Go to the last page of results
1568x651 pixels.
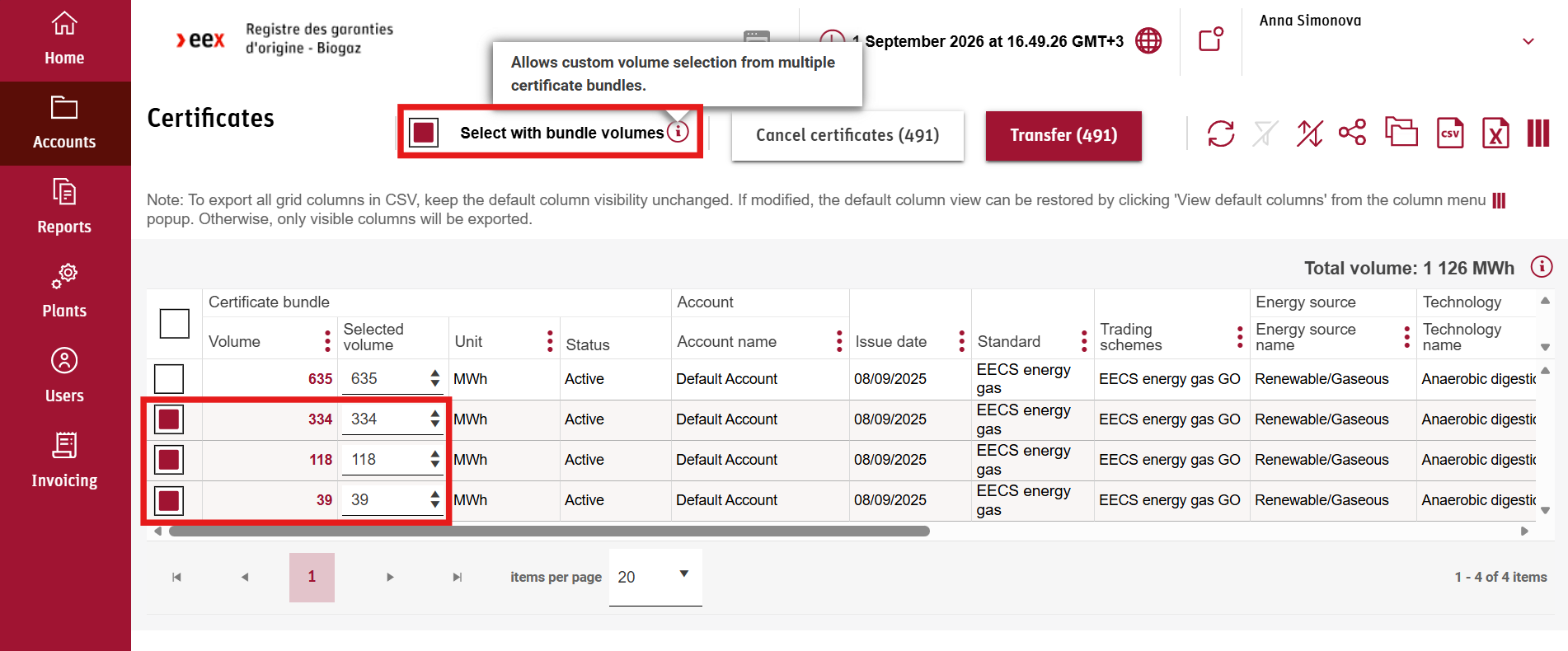457,577
